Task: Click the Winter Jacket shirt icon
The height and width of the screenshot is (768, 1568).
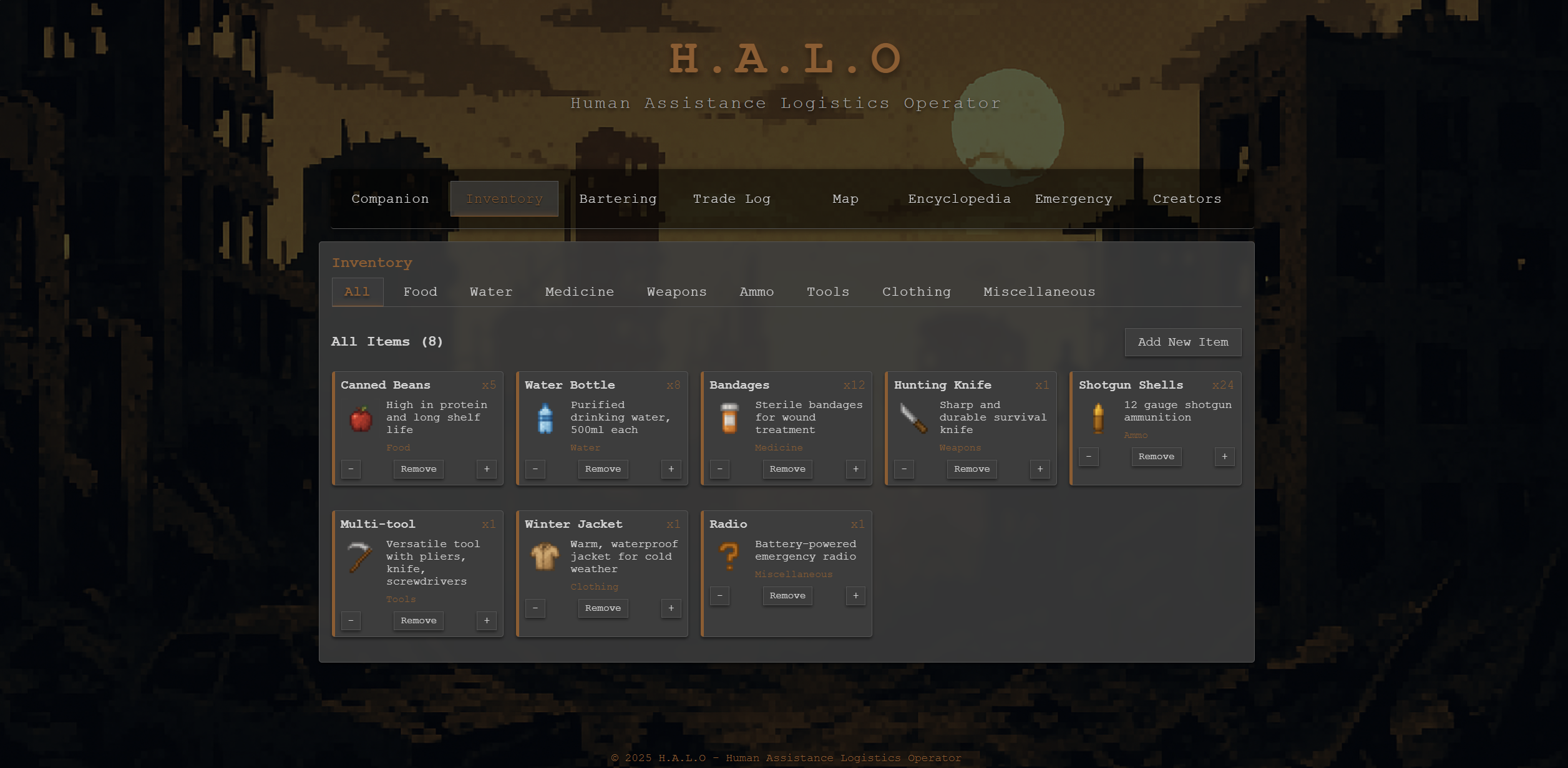Action: 545,557
